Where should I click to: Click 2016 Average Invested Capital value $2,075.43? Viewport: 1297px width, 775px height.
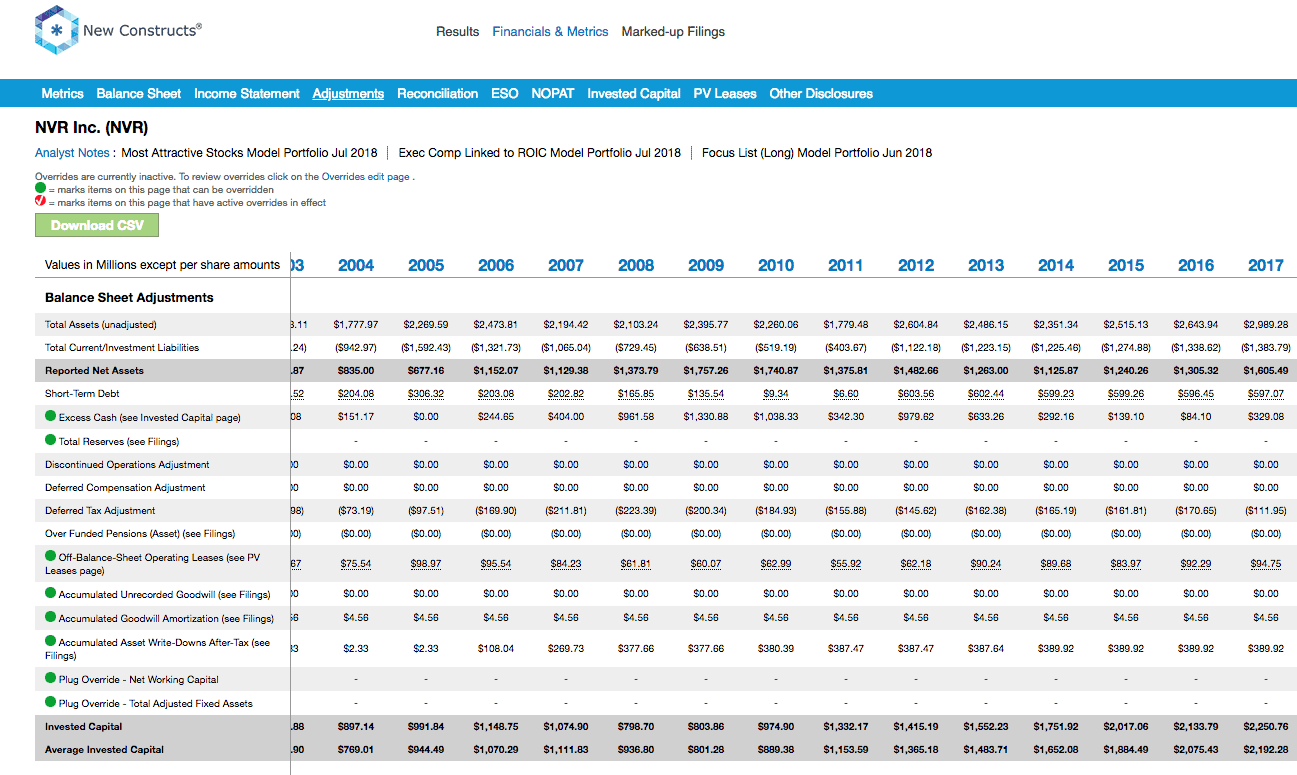pyautogui.click(x=1196, y=750)
